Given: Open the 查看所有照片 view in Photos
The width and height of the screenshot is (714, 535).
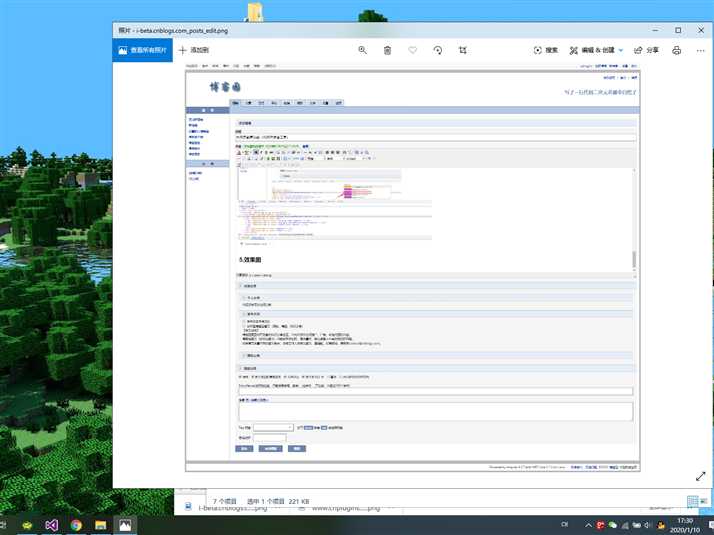Looking at the screenshot, I should [143, 50].
